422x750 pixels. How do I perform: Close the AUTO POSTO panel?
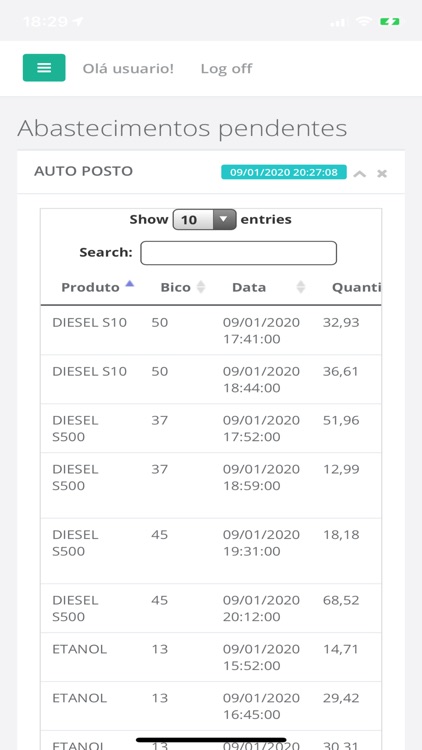pyautogui.click(x=382, y=174)
